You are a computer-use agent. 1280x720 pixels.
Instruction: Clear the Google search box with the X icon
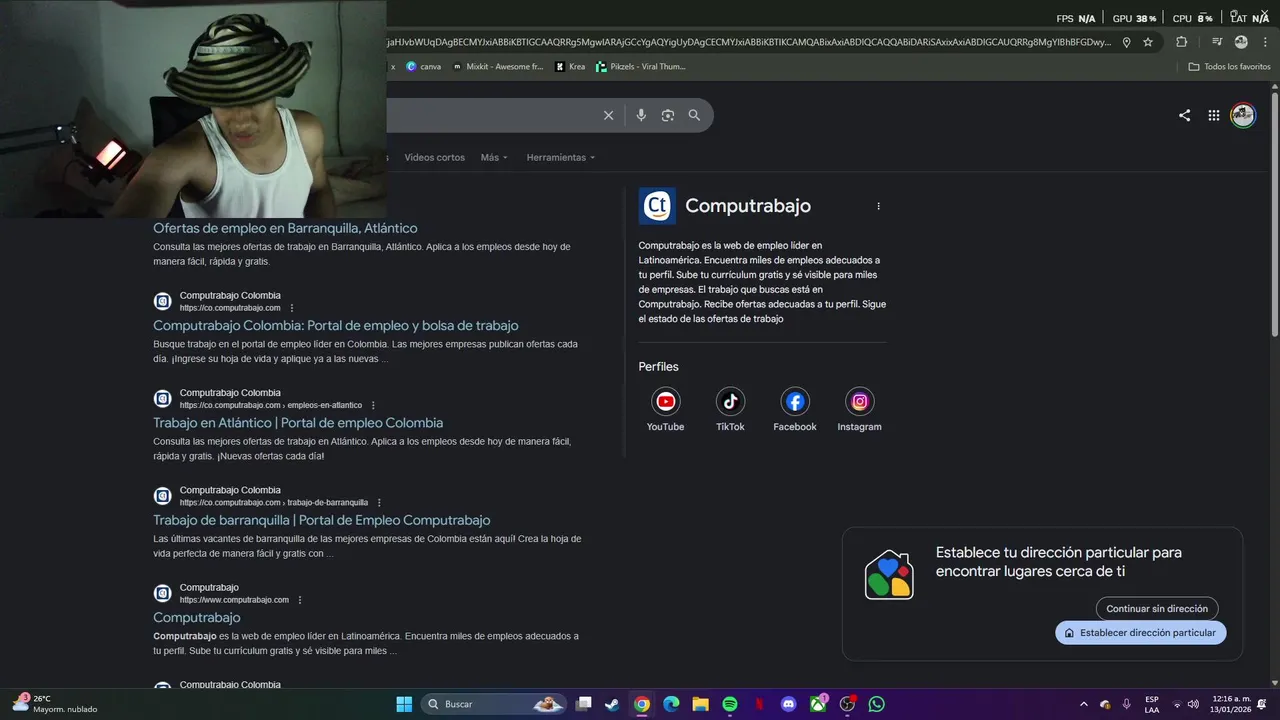pos(608,115)
